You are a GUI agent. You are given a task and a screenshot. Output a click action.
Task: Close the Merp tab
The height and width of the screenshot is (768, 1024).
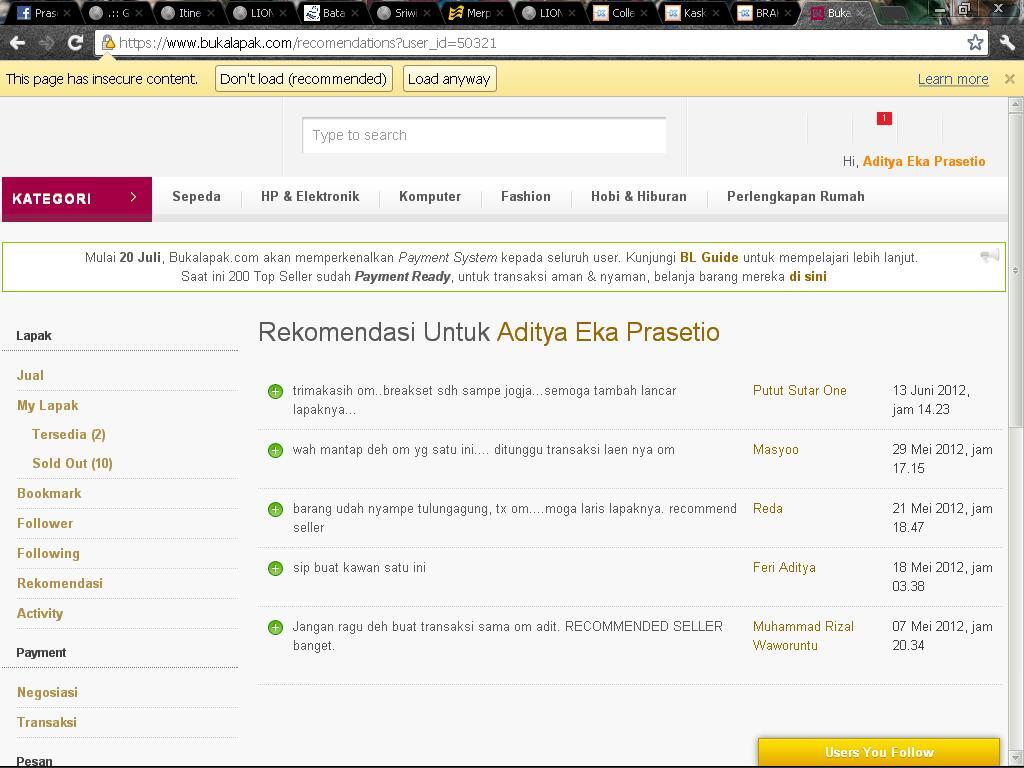coord(500,13)
